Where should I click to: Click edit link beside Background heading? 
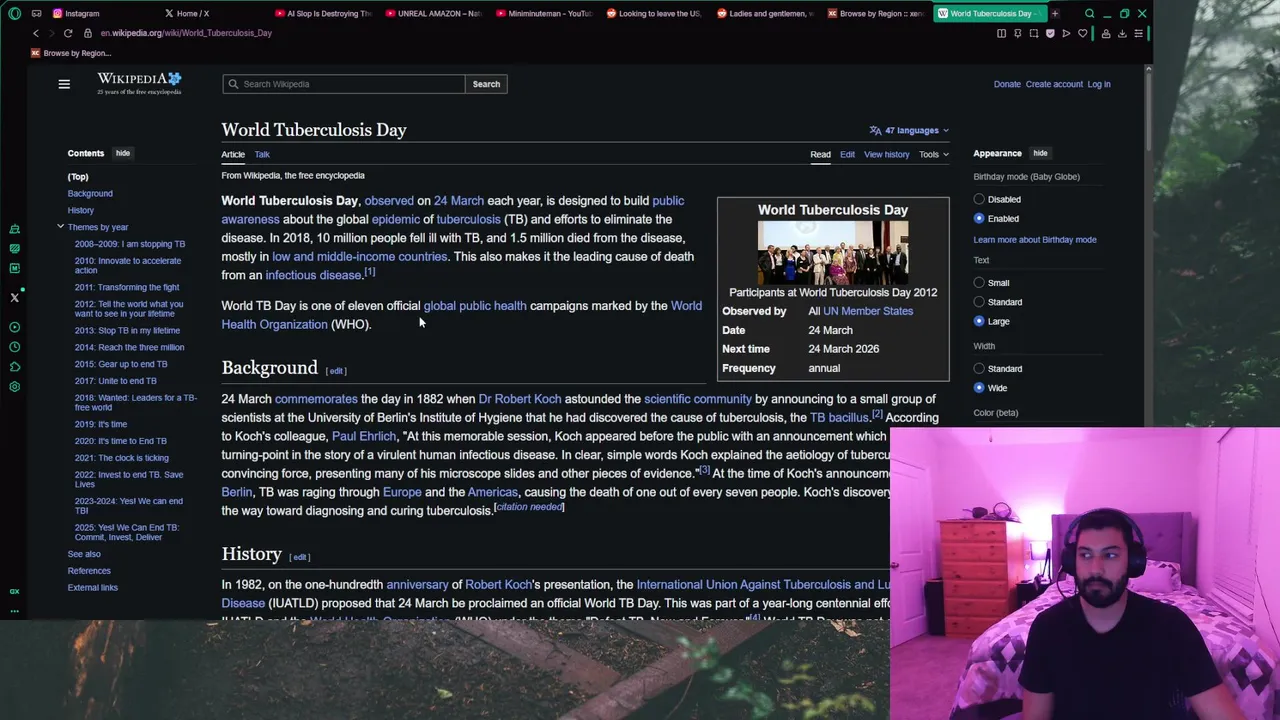coord(336,371)
